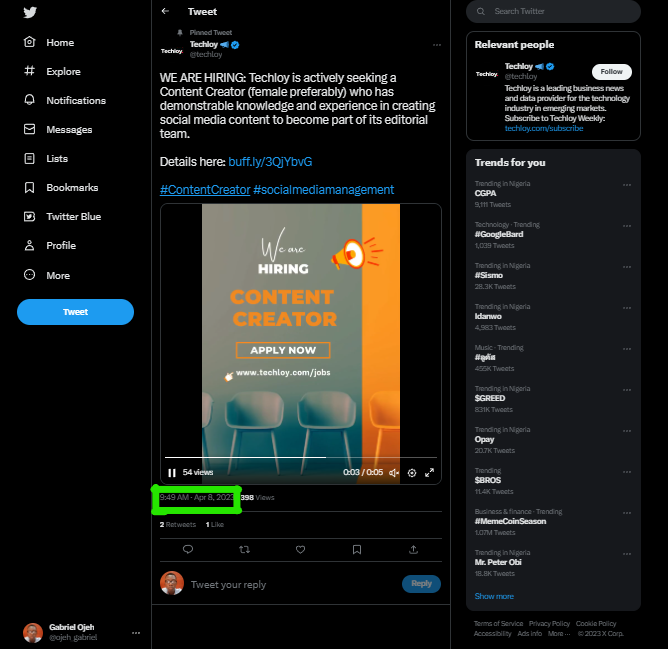Viewport: 668px width, 649px height.
Task: Focus the Search Twitter field
Action: [553, 12]
